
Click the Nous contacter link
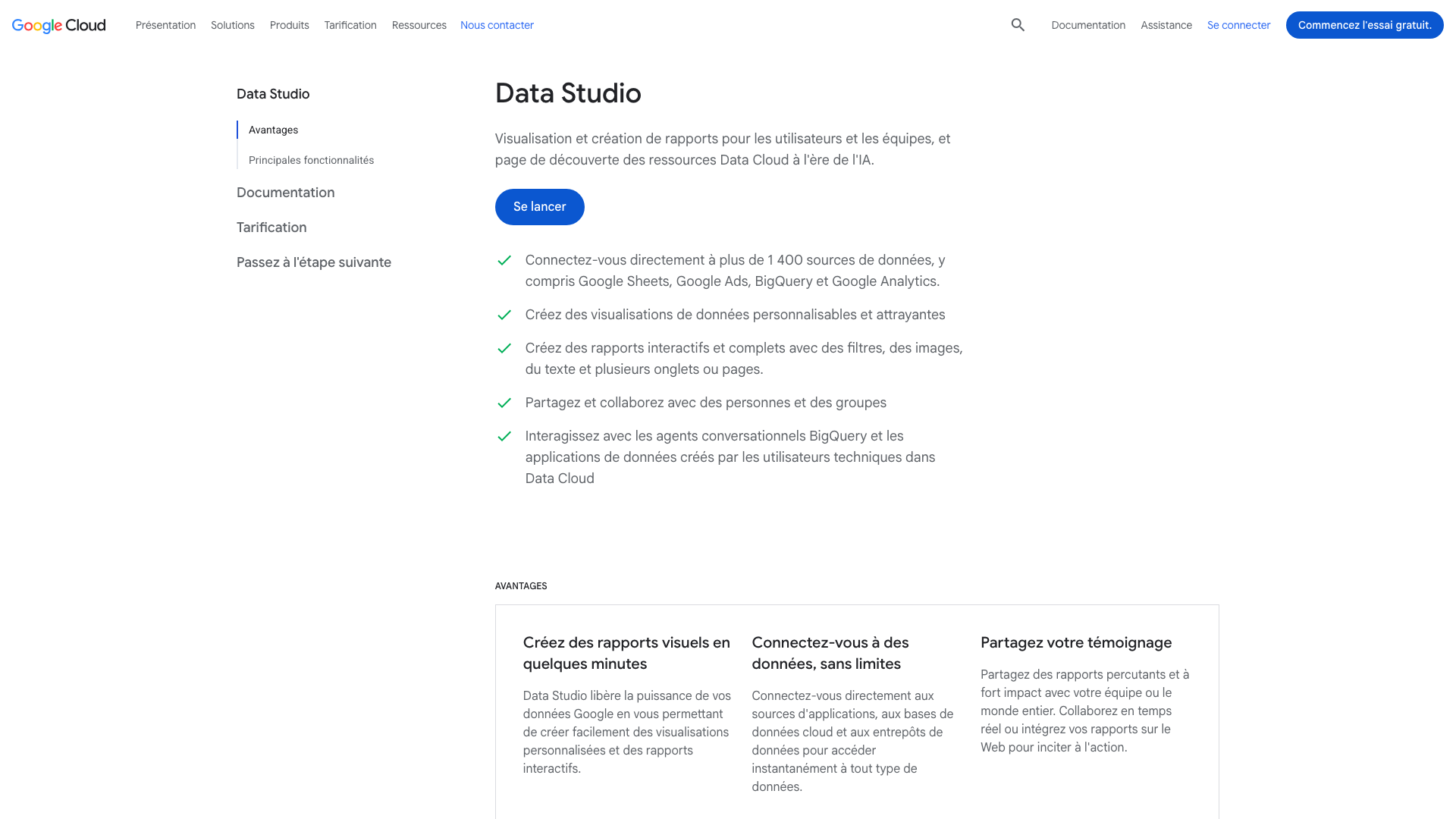click(x=497, y=25)
